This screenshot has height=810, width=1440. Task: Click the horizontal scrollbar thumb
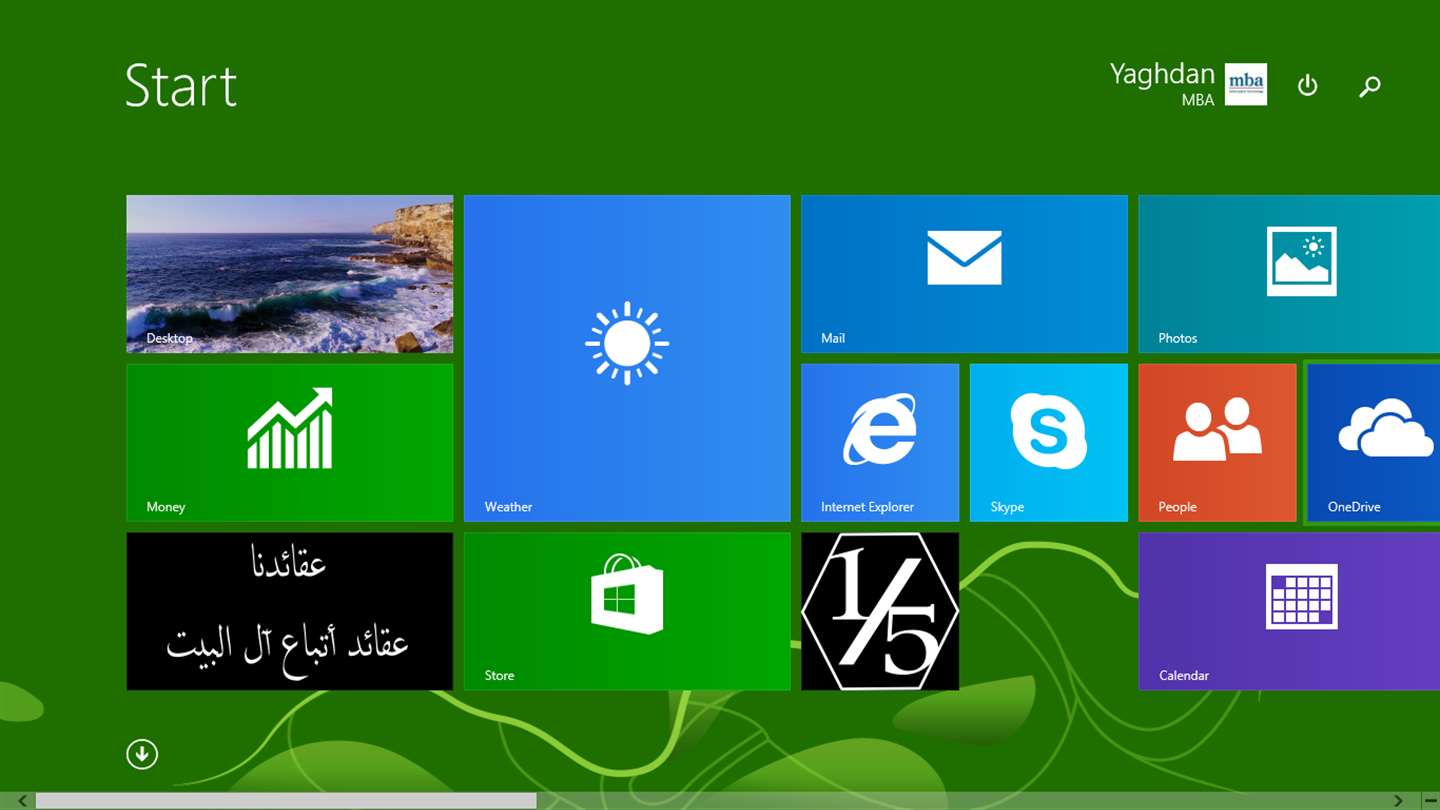click(286, 801)
